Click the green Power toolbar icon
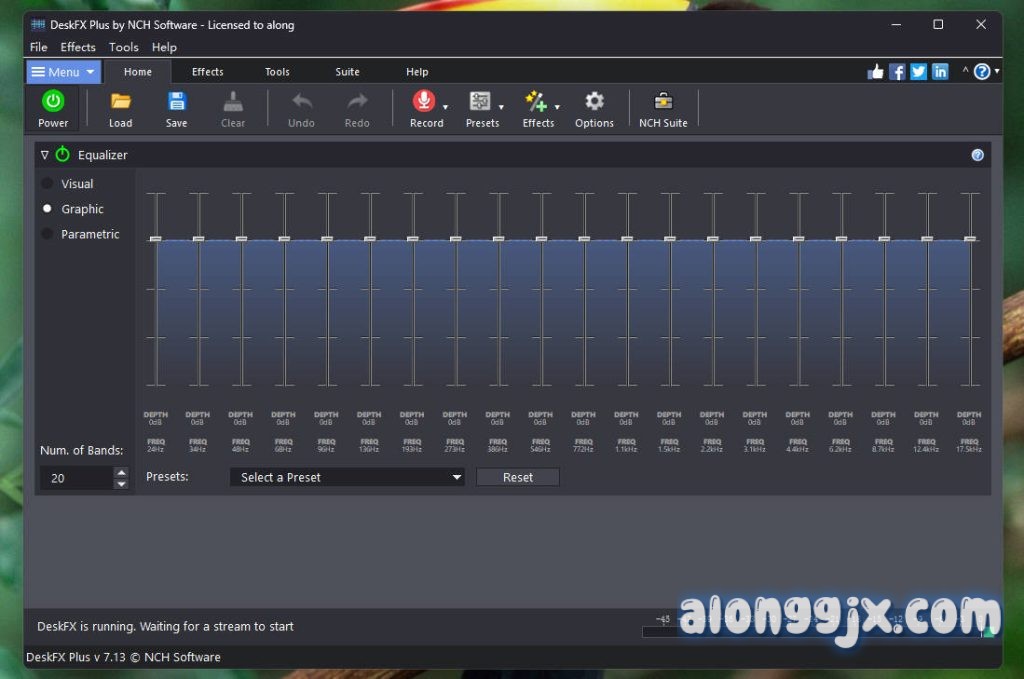 click(53, 101)
